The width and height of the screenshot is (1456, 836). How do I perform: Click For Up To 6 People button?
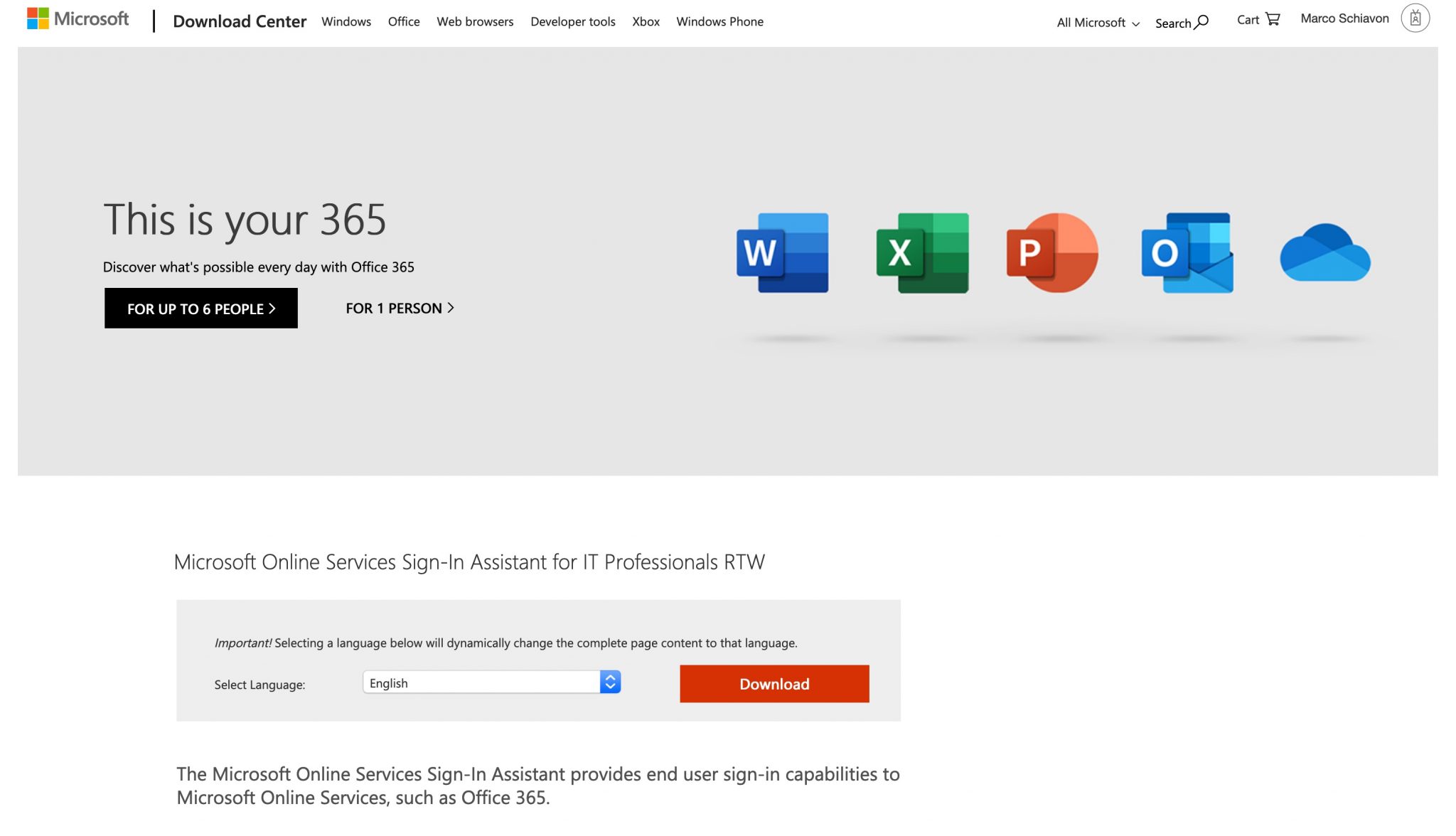(201, 308)
